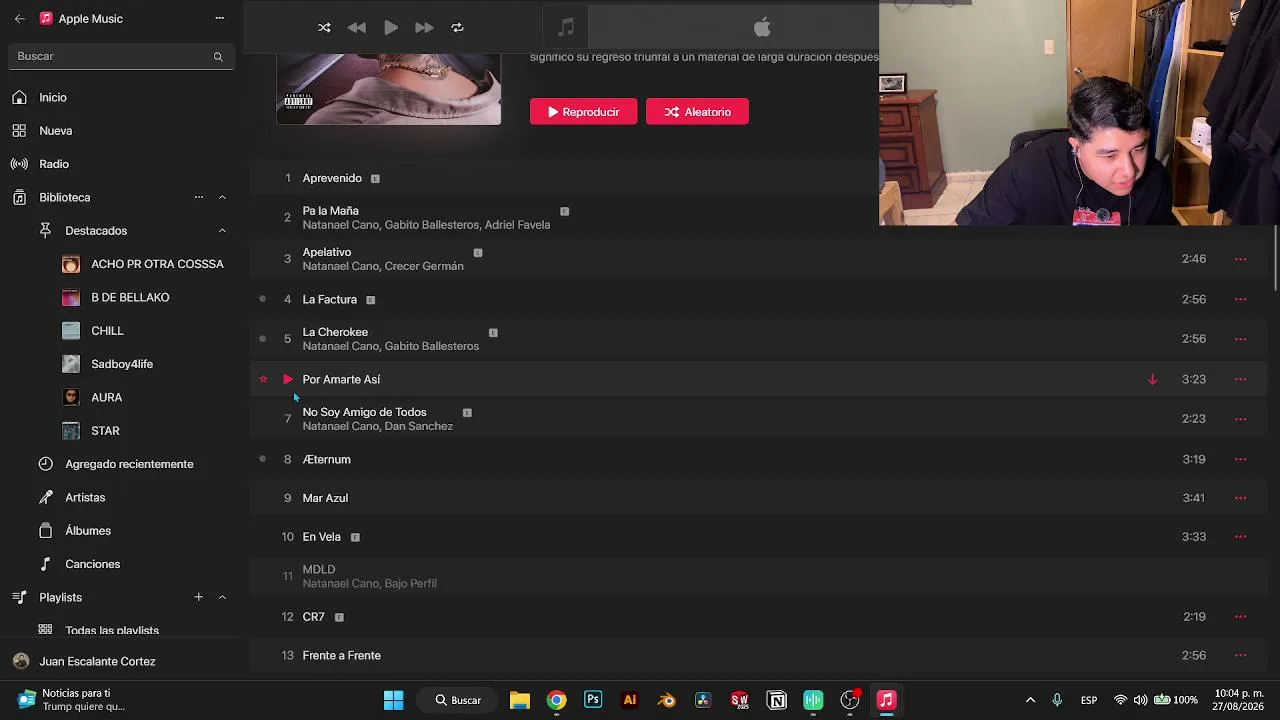Image resolution: width=1280 pixels, height=720 pixels.
Task: Select the track Frente a Frente
Action: point(342,656)
